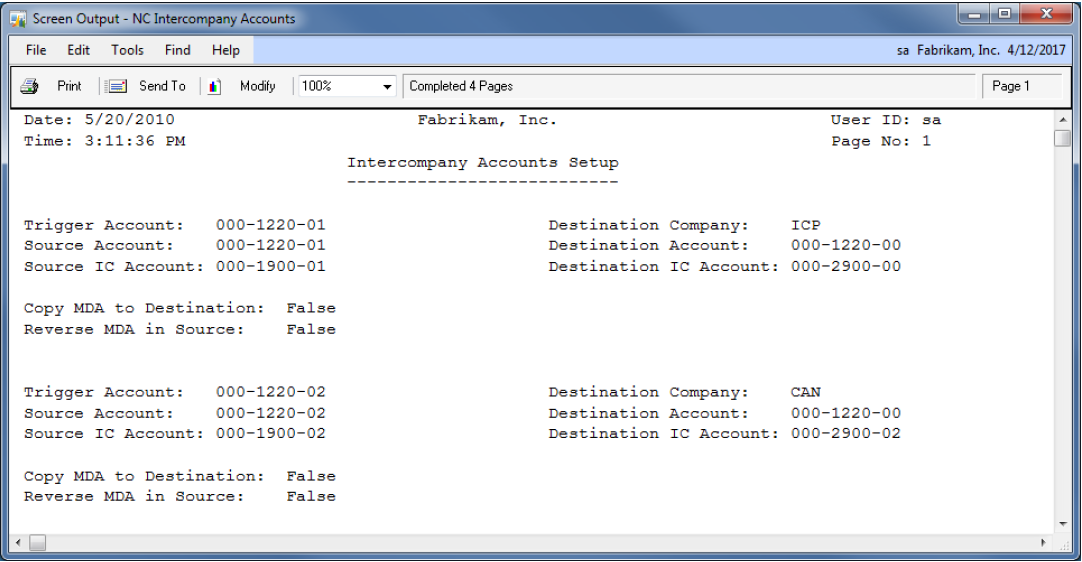
Task: Click the horizontal scrollbar thumb
Action: [36, 542]
